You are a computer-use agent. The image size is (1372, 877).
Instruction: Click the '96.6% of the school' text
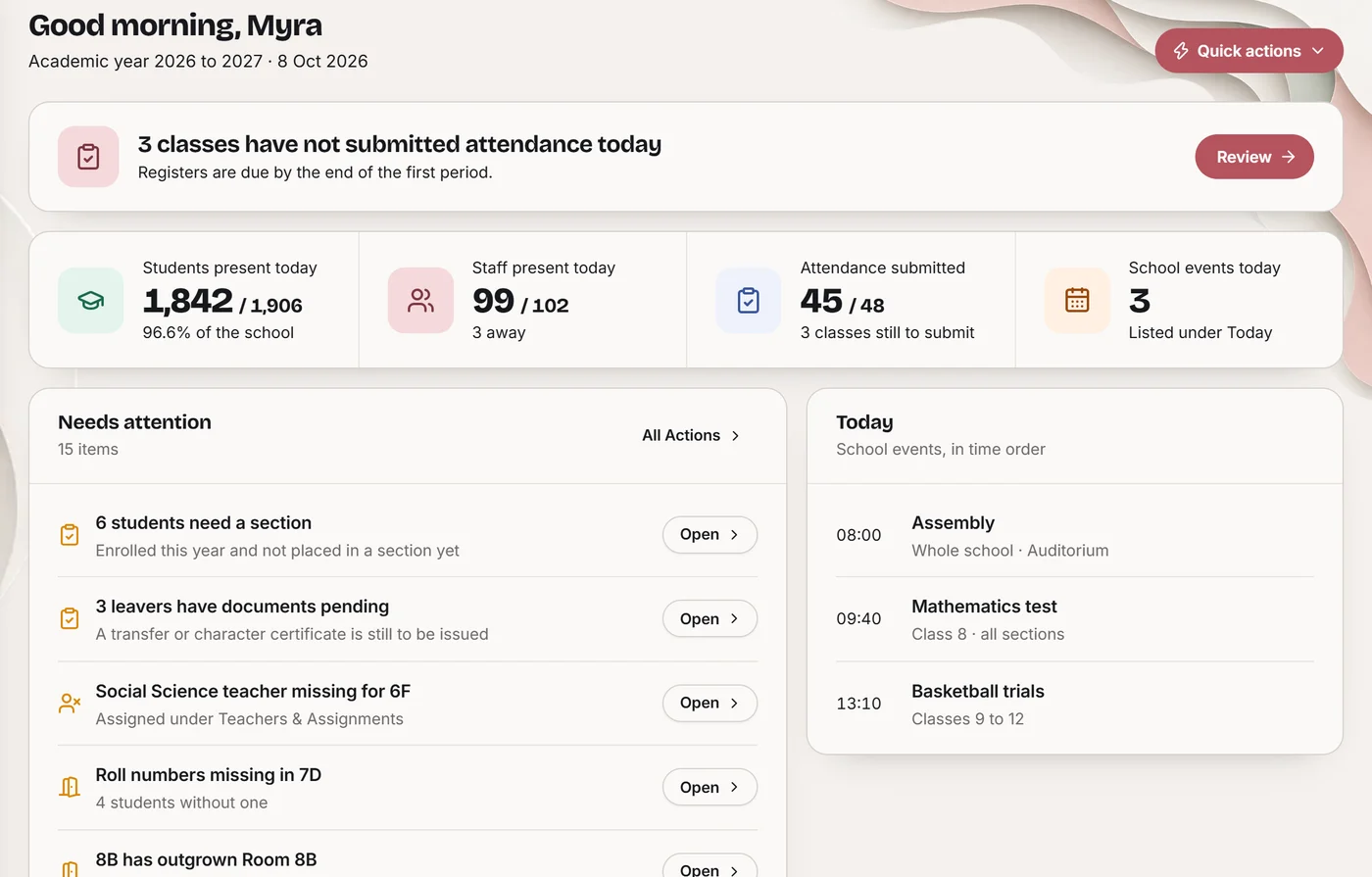tap(219, 333)
